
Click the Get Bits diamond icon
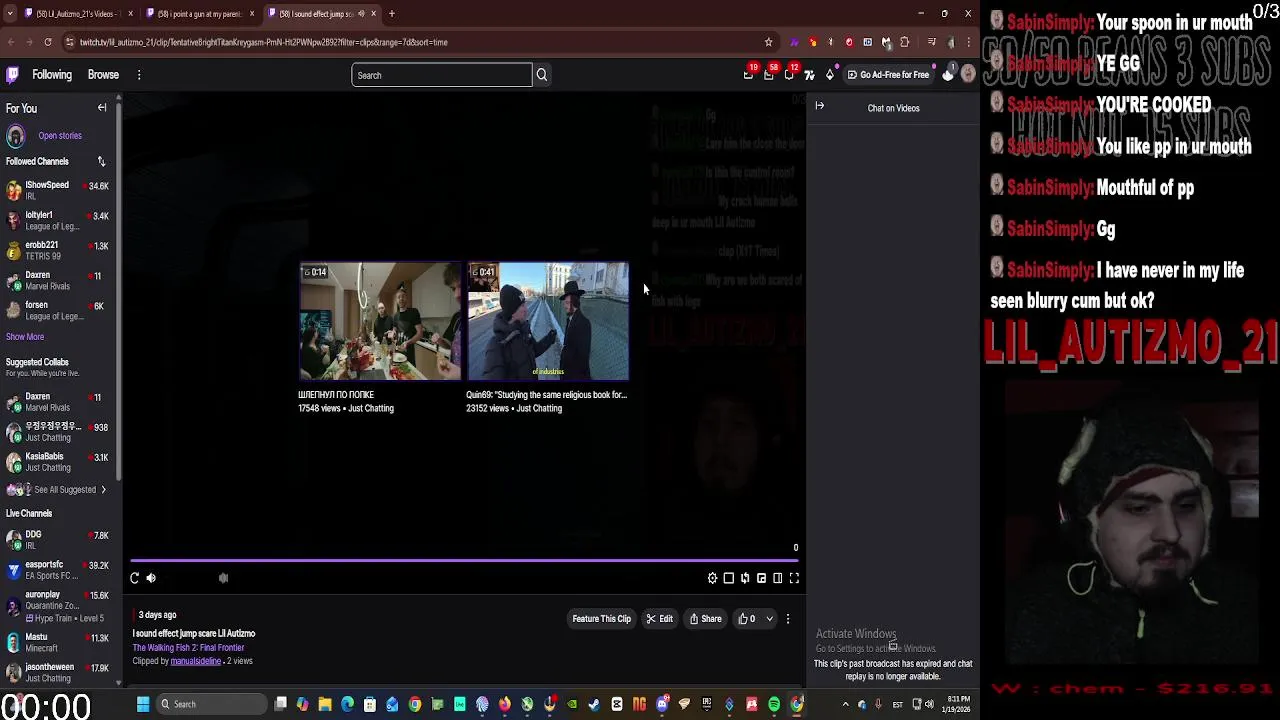tap(829, 75)
